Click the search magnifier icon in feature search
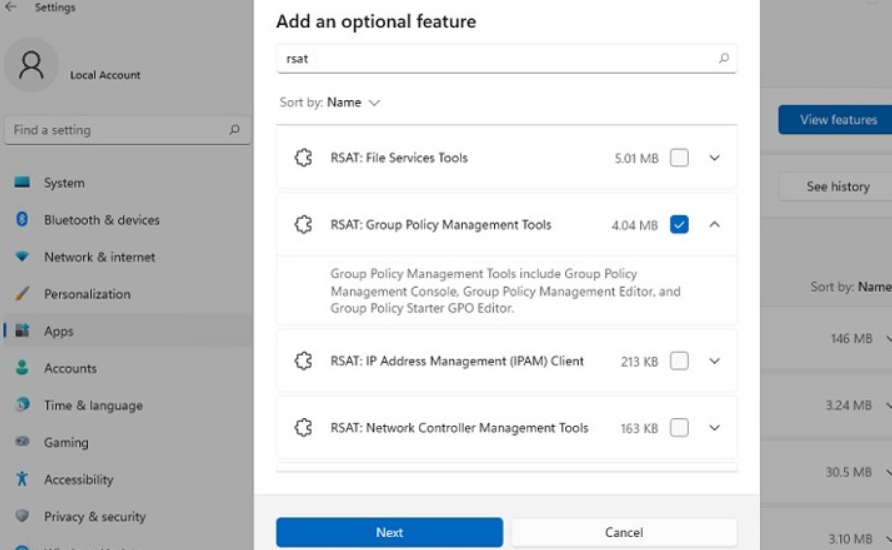 pos(724,59)
